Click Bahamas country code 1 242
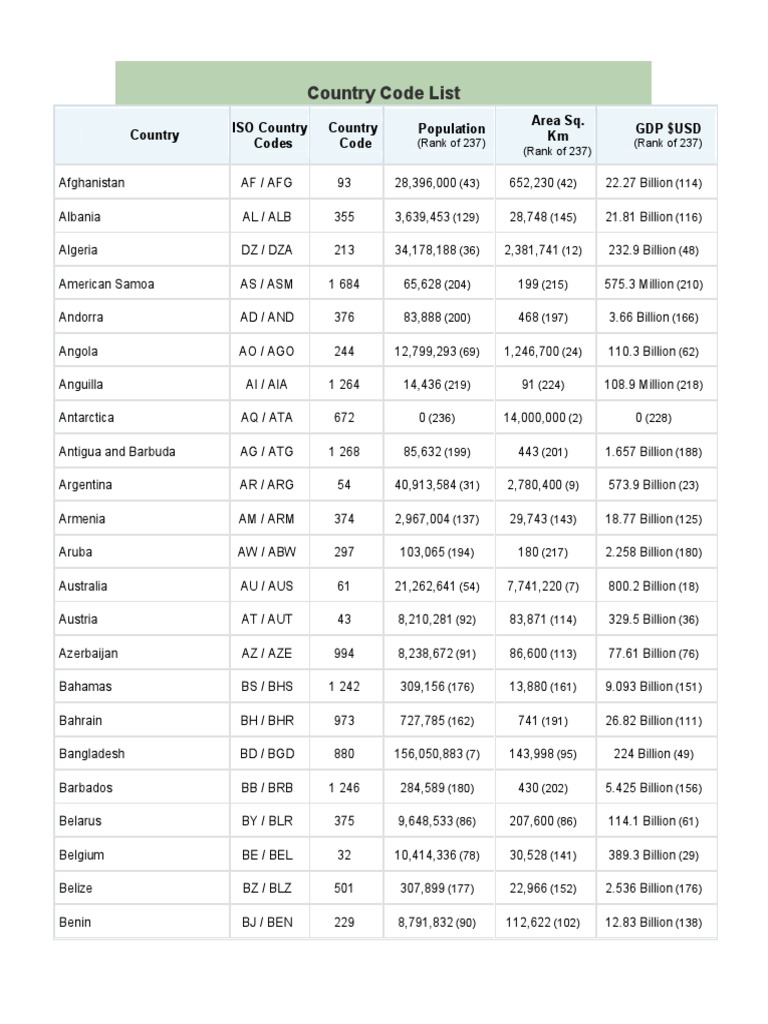 click(344, 686)
